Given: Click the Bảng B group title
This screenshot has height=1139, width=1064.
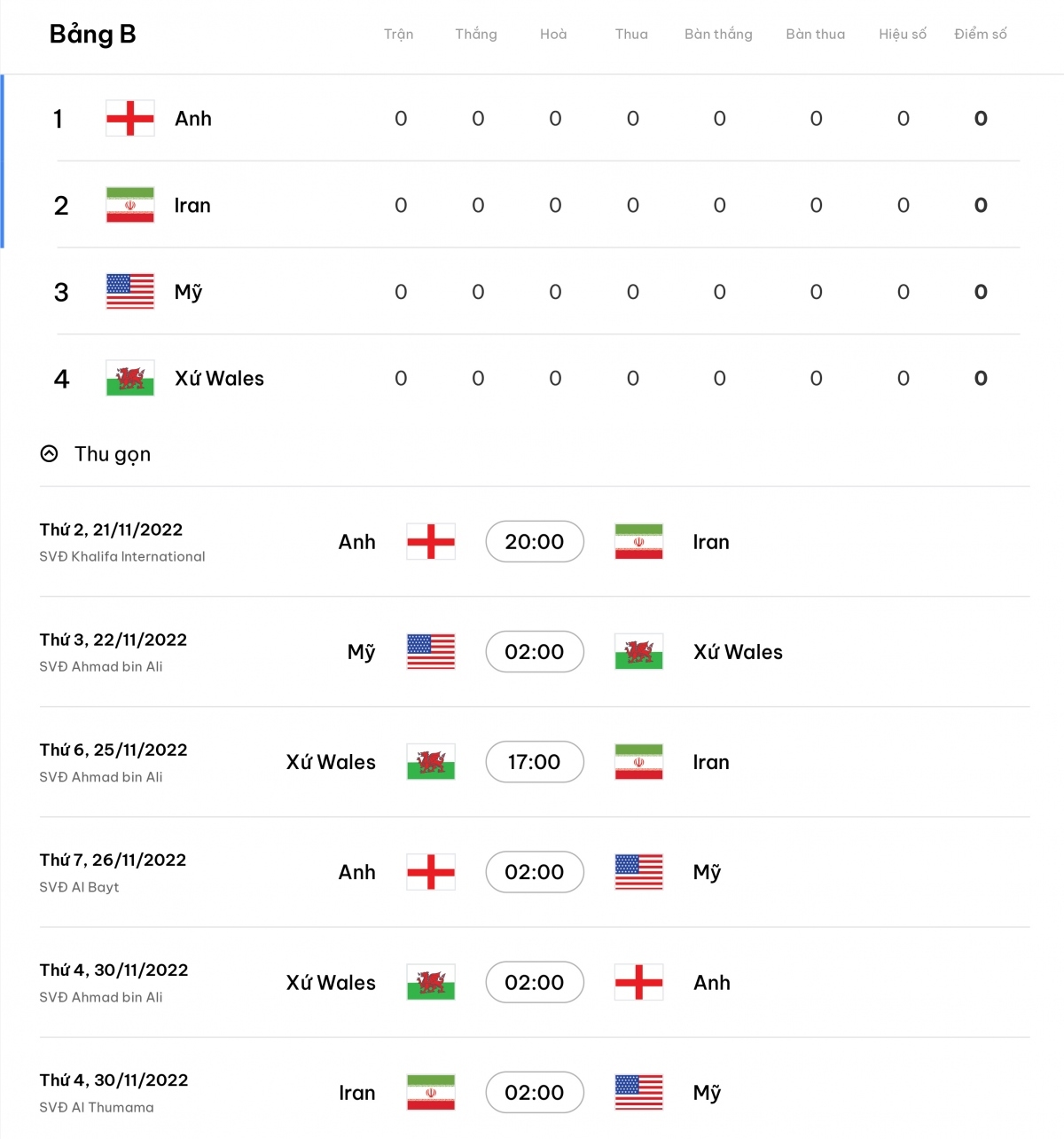Looking at the screenshot, I should pyautogui.click(x=93, y=35).
